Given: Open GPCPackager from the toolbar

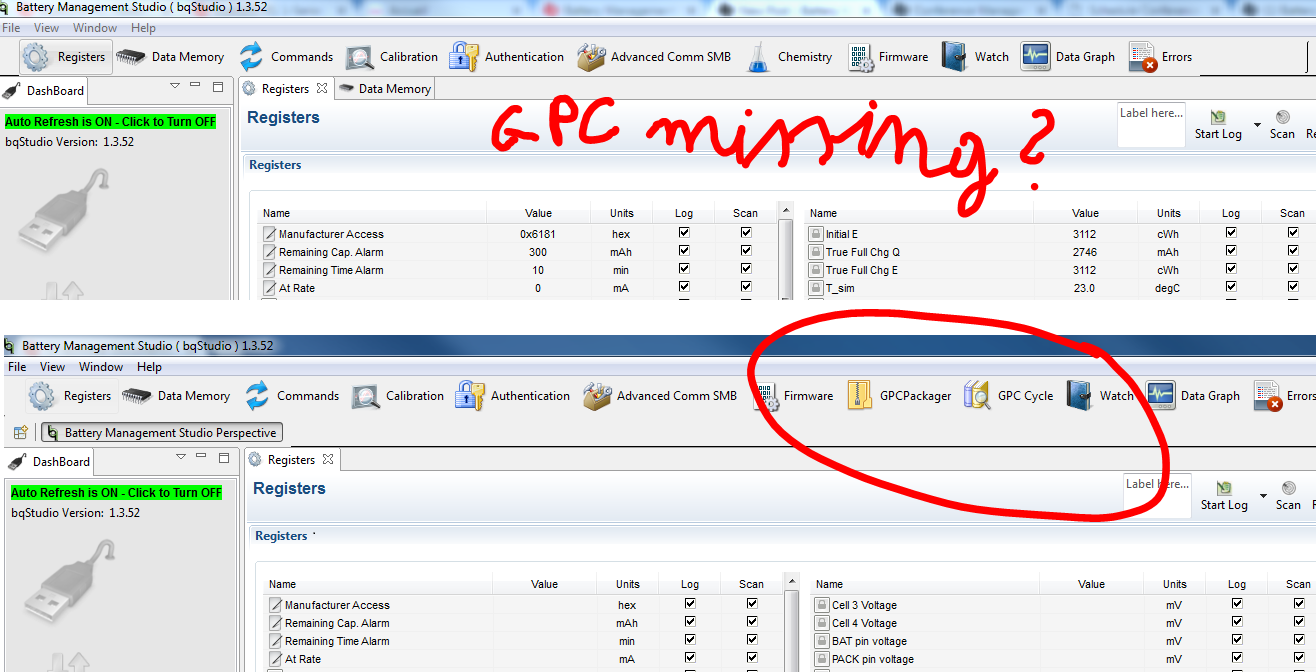Looking at the screenshot, I should pyautogui.click(x=899, y=396).
